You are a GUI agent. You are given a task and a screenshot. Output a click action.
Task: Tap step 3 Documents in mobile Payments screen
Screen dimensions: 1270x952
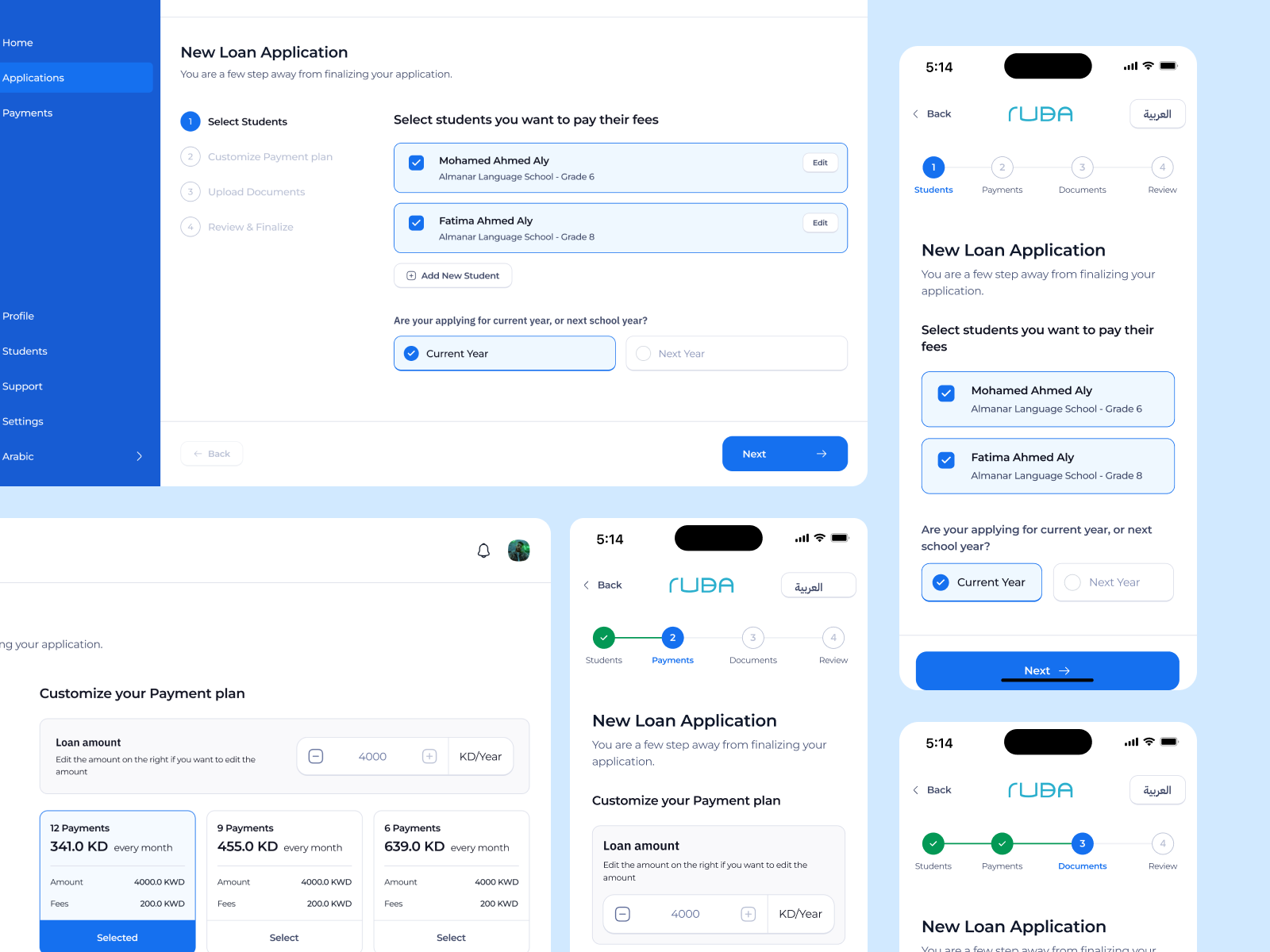tap(753, 646)
